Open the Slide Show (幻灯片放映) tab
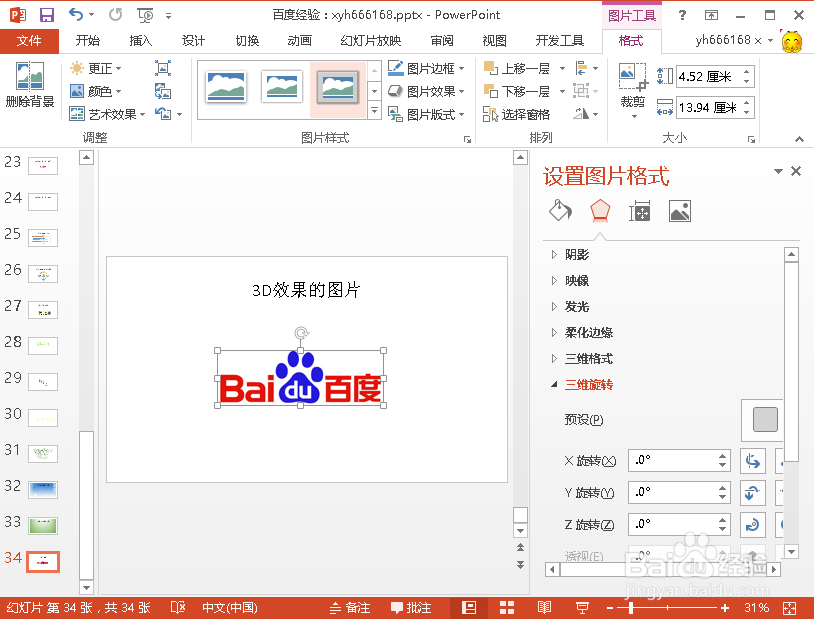814x619 pixels. click(371, 41)
